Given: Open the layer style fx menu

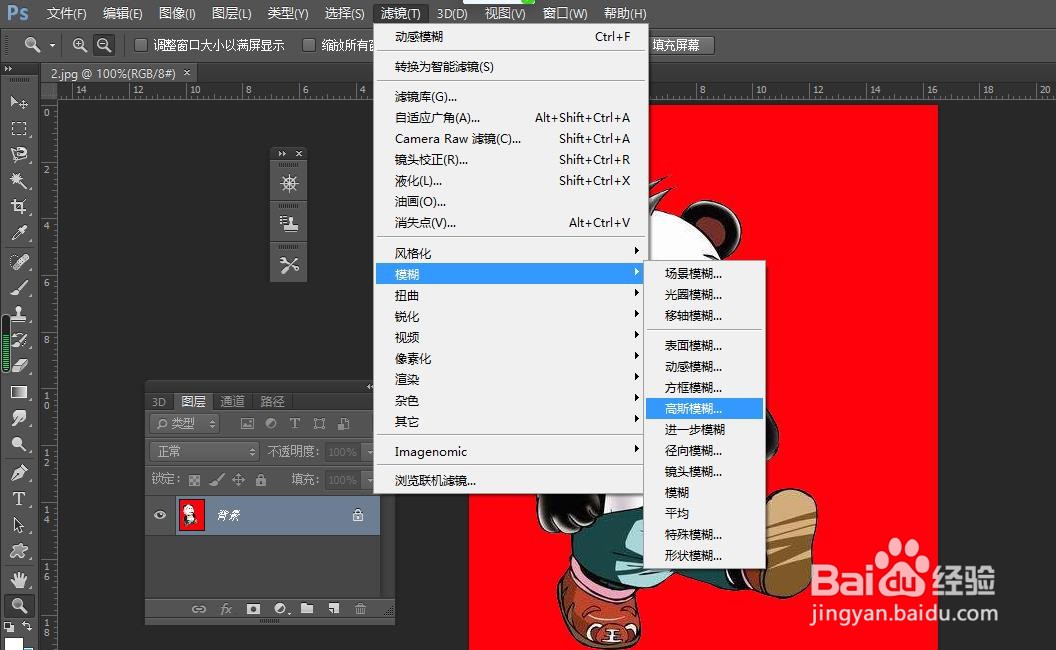Looking at the screenshot, I should (x=226, y=609).
